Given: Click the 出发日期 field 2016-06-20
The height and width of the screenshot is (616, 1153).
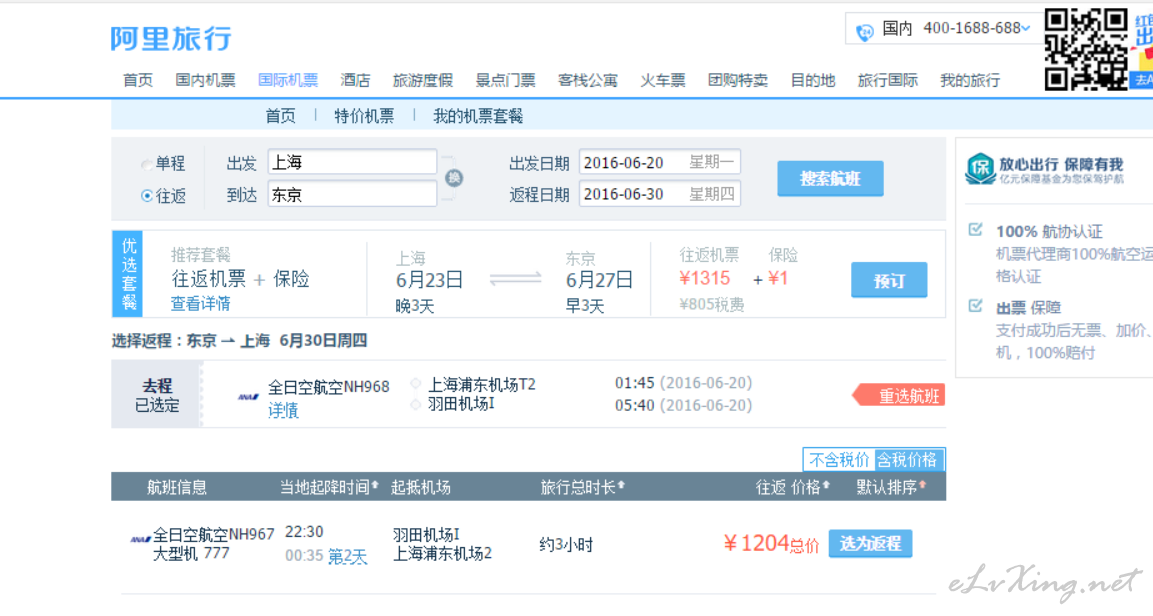Looking at the screenshot, I should (x=660, y=162).
